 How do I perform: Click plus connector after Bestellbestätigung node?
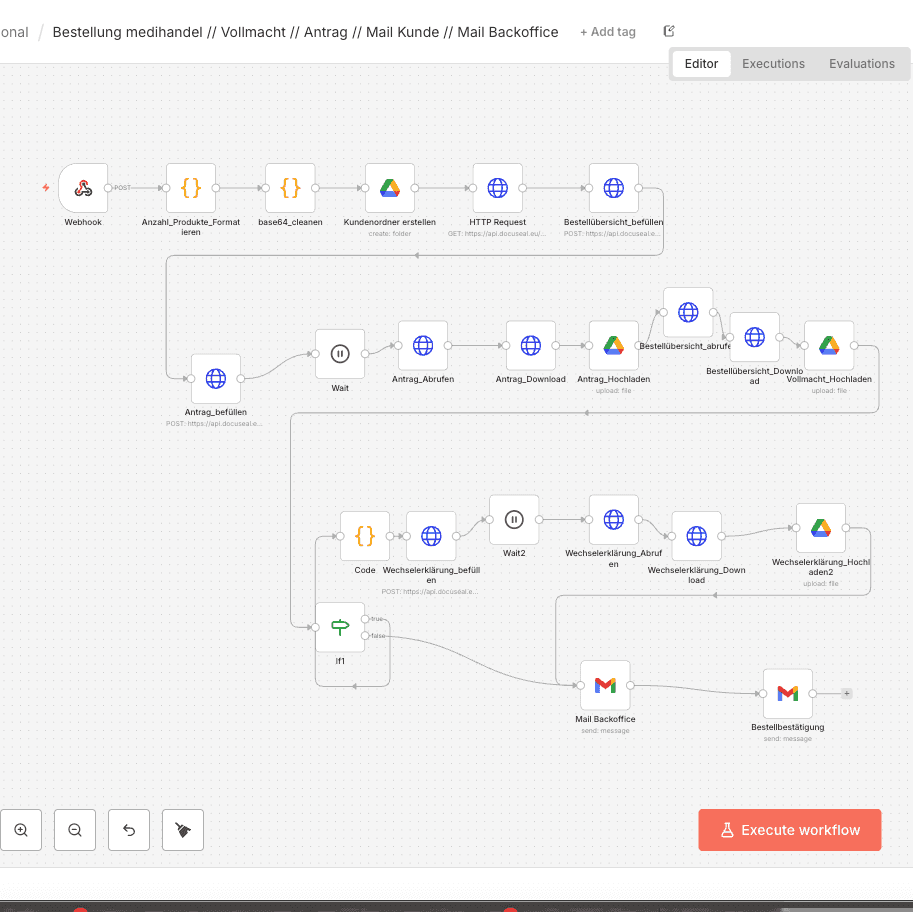tap(847, 693)
